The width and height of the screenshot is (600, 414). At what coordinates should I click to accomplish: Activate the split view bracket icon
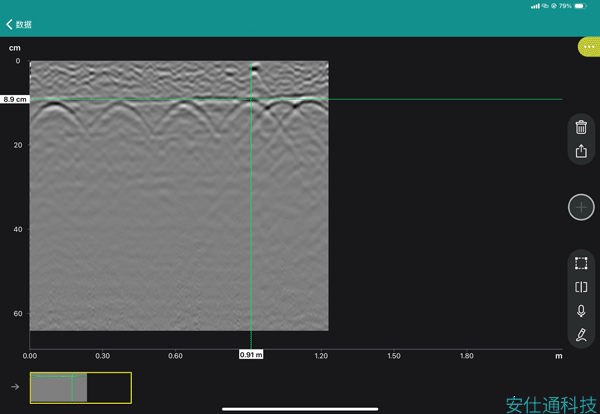click(581, 287)
